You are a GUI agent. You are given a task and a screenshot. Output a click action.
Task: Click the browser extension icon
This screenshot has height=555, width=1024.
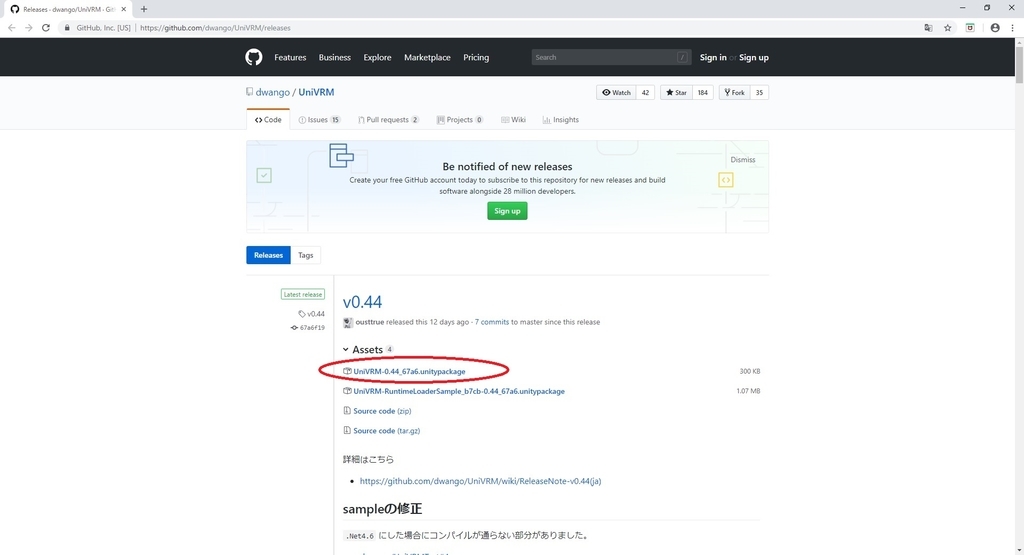tap(970, 28)
